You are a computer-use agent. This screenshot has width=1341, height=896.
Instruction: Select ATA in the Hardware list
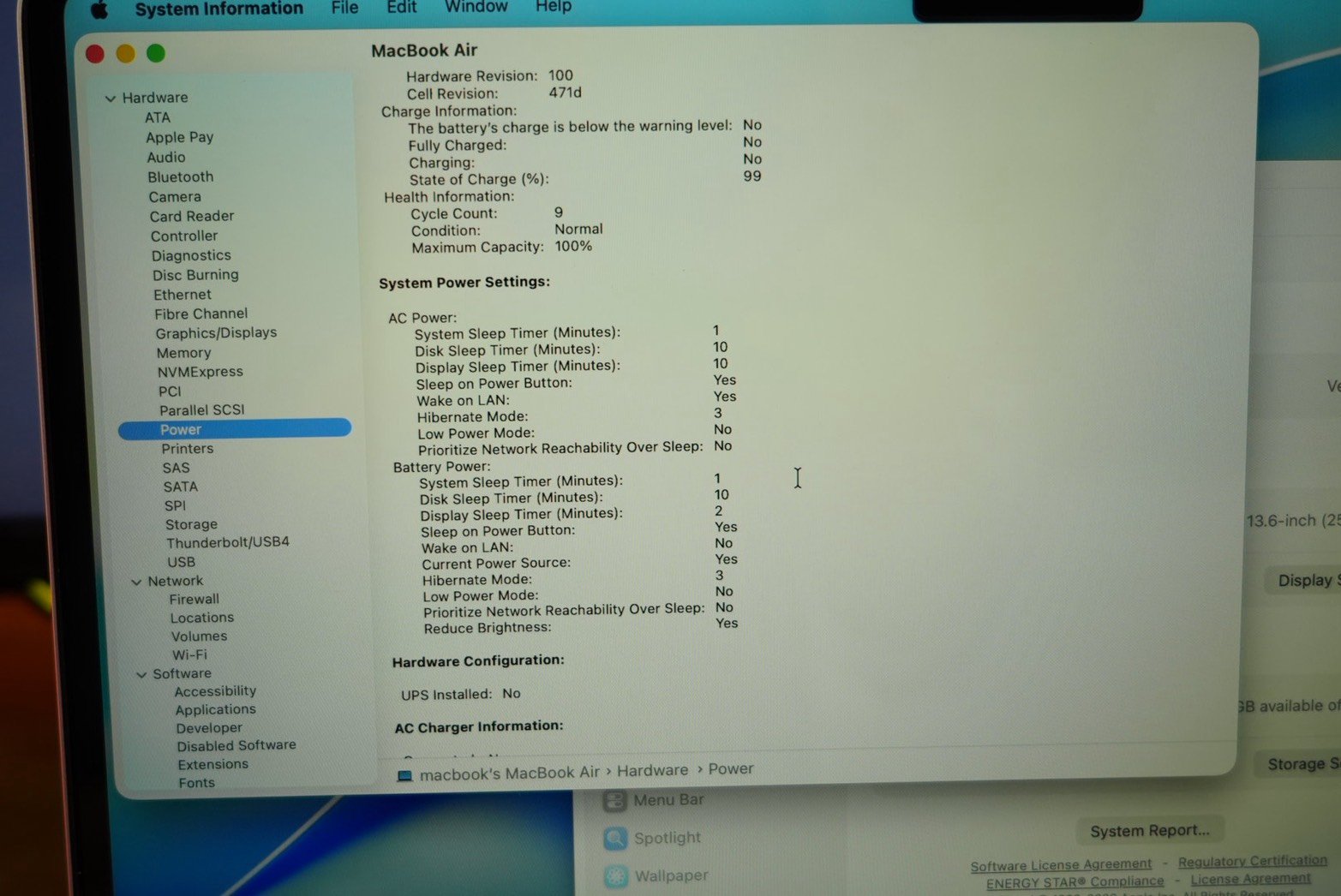tap(158, 117)
